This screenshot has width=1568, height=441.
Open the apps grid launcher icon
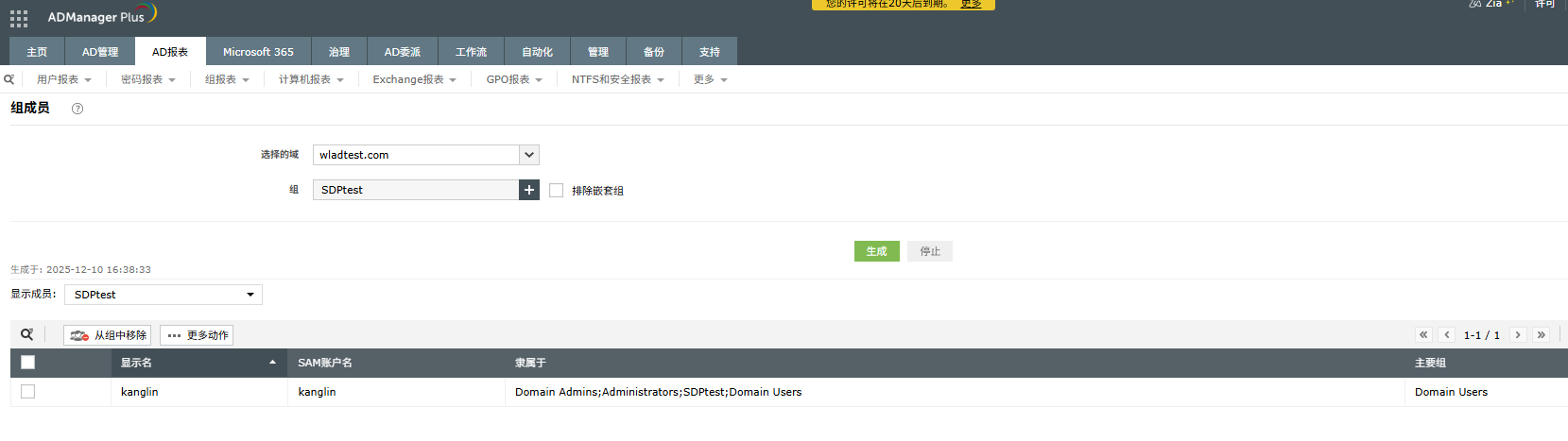(x=19, y=18)
